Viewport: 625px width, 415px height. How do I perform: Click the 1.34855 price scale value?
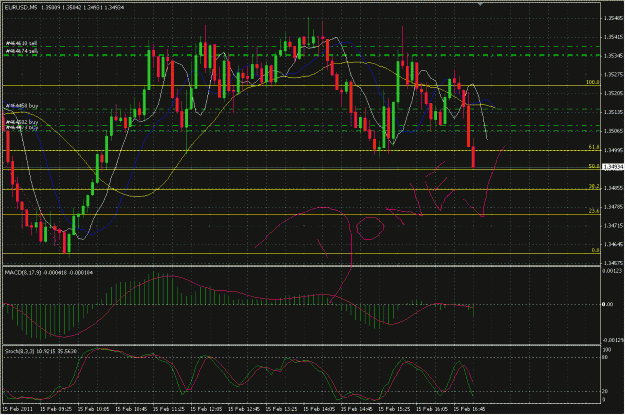(x=613, y=188)
